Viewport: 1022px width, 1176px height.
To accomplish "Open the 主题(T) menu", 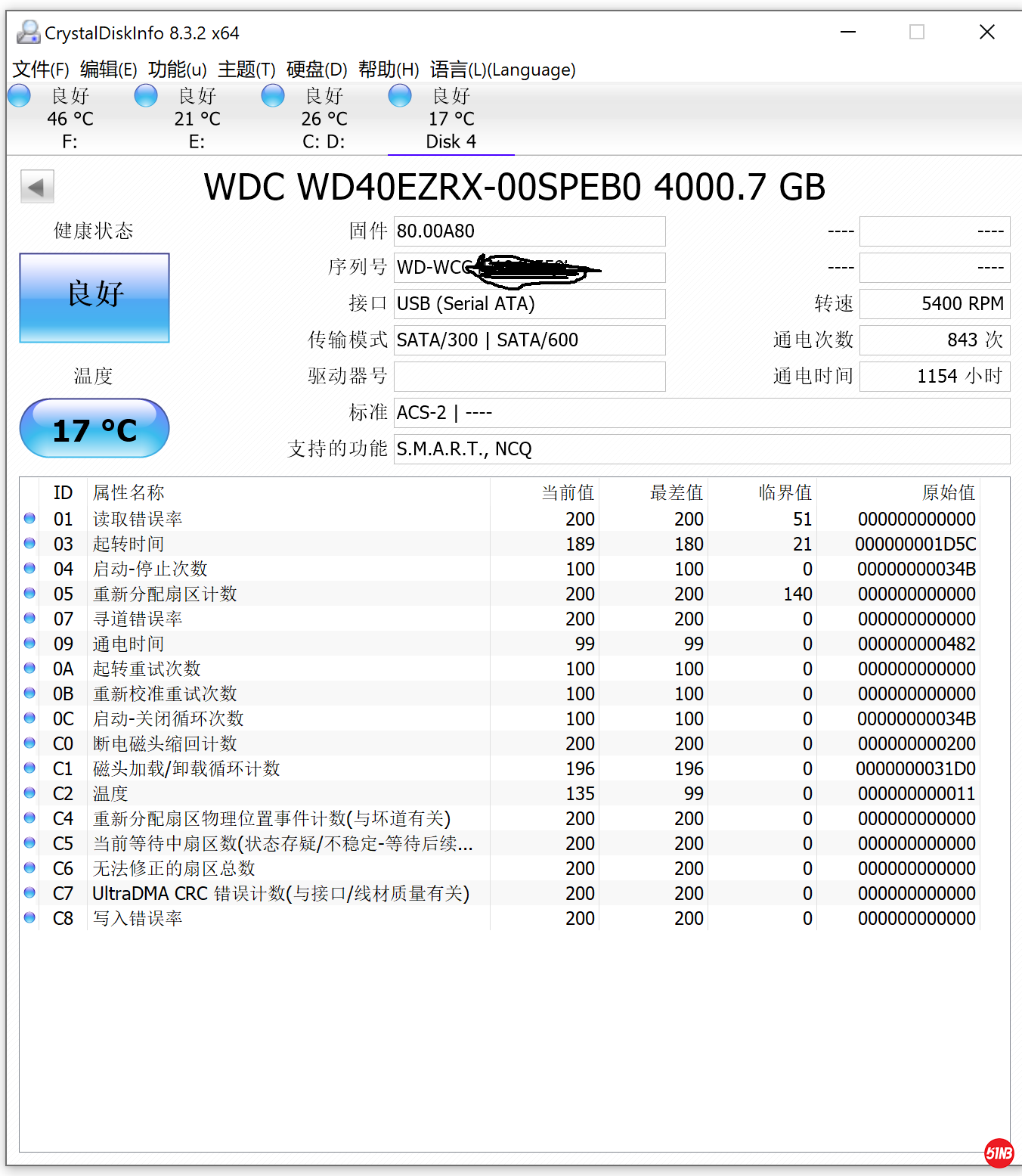I will [246, 70].
